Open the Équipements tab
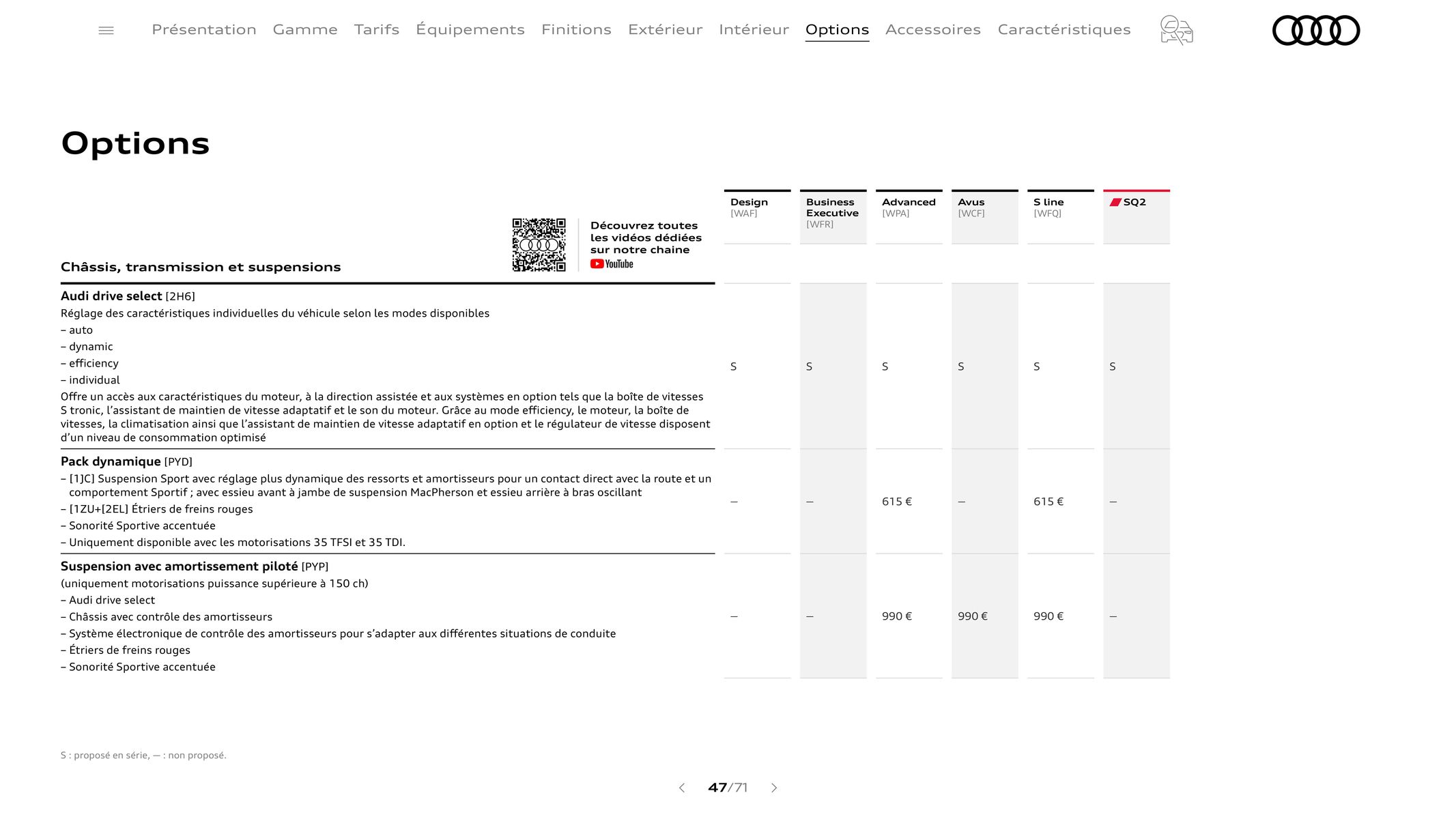1456x819 pixels. pyautogui.click(x=470, y=29)
